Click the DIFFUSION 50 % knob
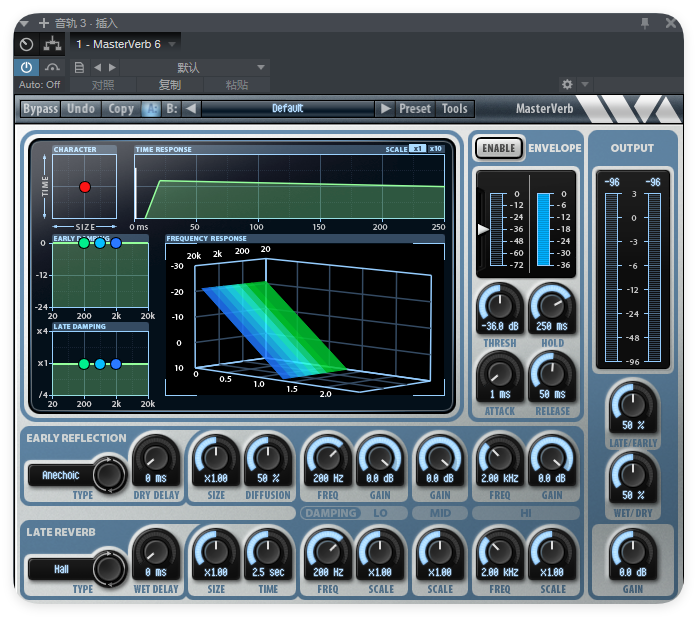 click(268, 458)
